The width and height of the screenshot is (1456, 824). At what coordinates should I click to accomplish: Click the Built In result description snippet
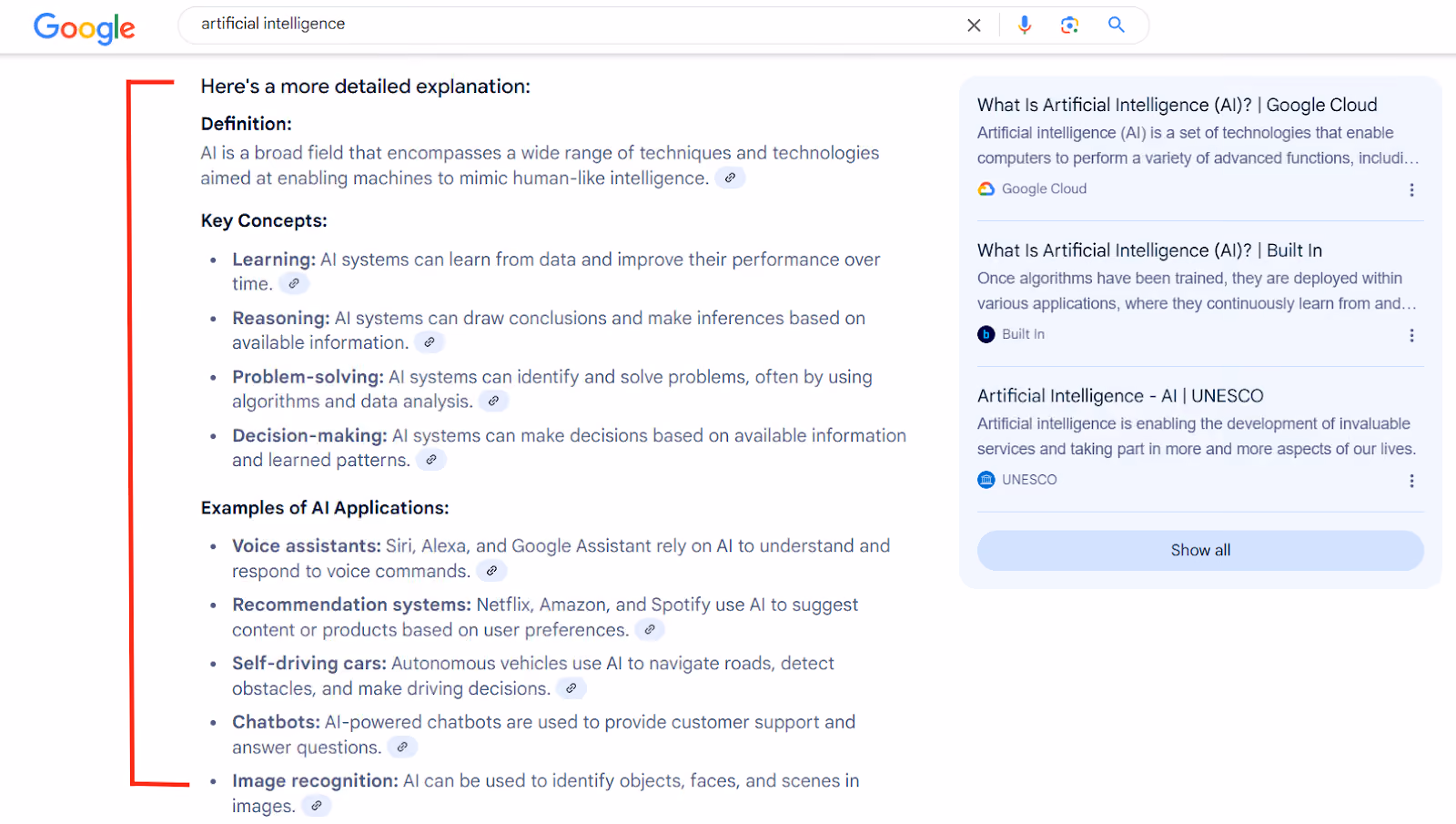pyautogui.click(x=1197, y=291)
